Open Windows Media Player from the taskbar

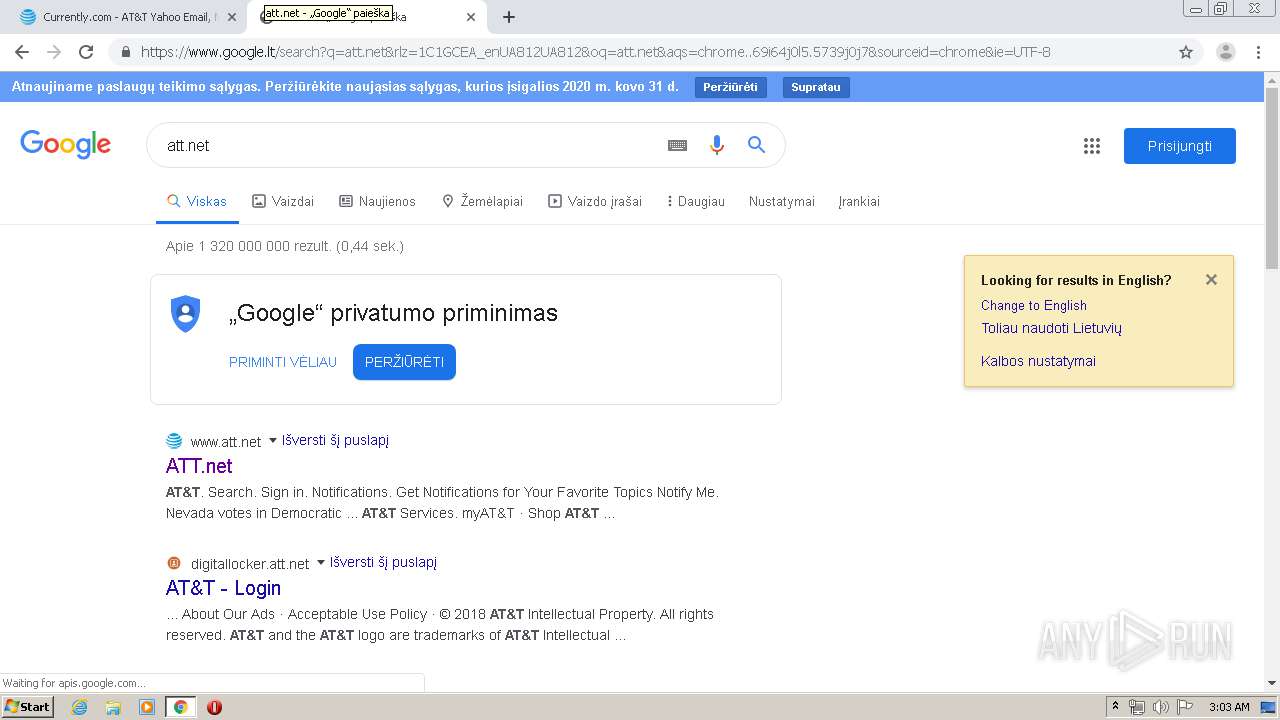147,707
